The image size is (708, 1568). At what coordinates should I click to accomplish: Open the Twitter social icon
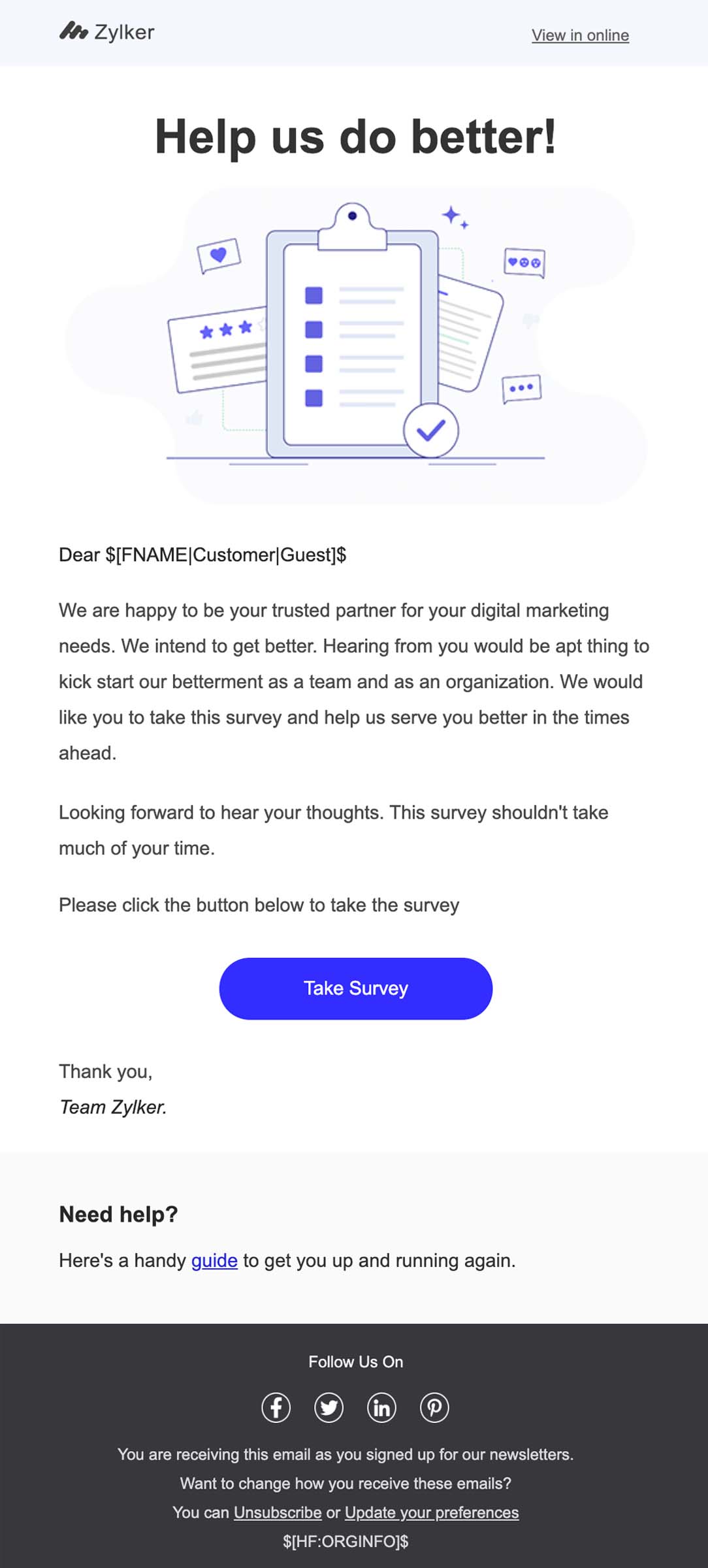tap(329, 1407)
